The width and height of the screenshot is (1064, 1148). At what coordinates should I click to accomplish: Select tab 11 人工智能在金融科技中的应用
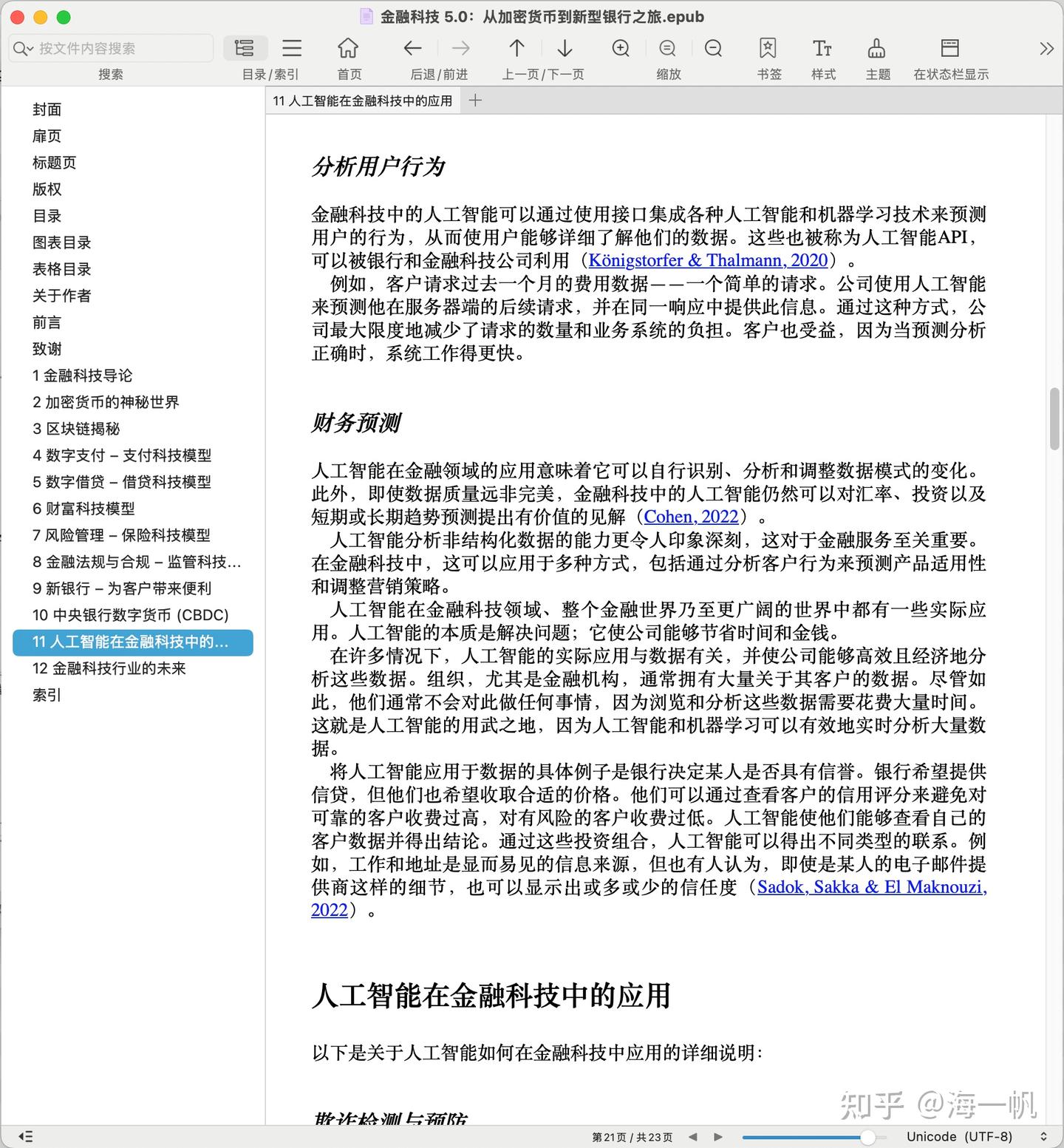(x=362, y=100)
